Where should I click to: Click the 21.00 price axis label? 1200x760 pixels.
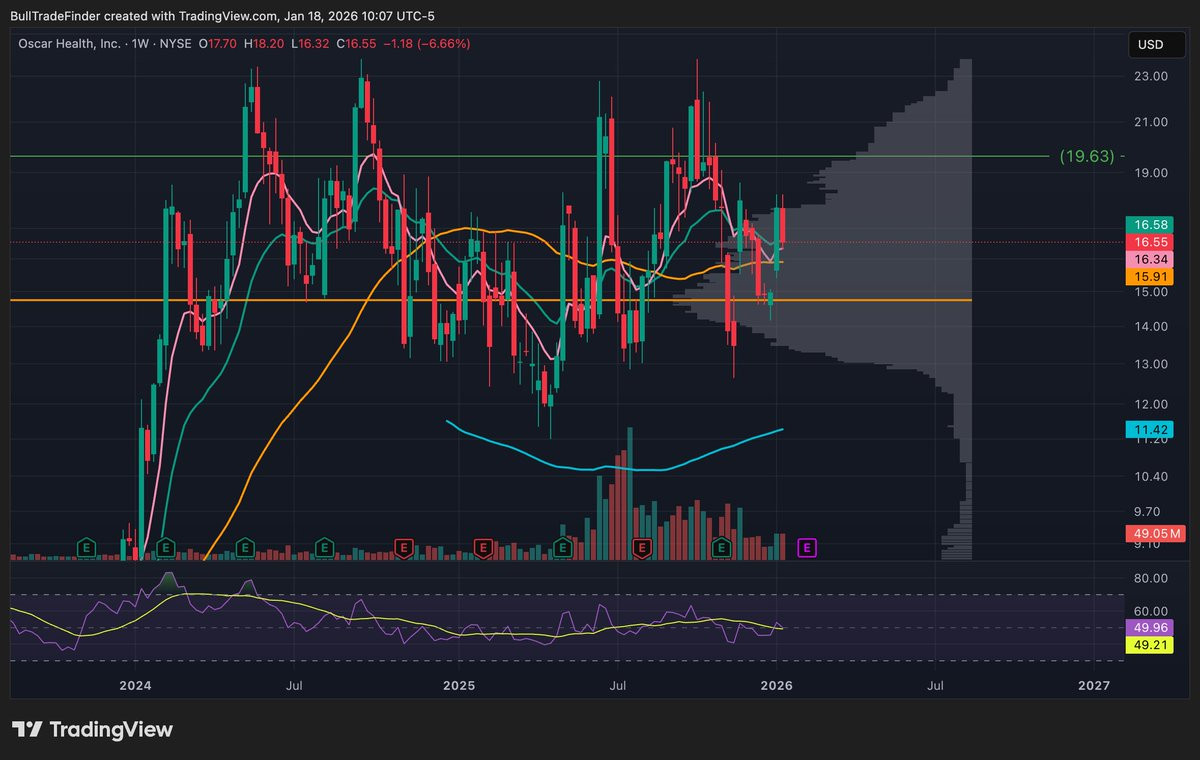click(1152, 122)
